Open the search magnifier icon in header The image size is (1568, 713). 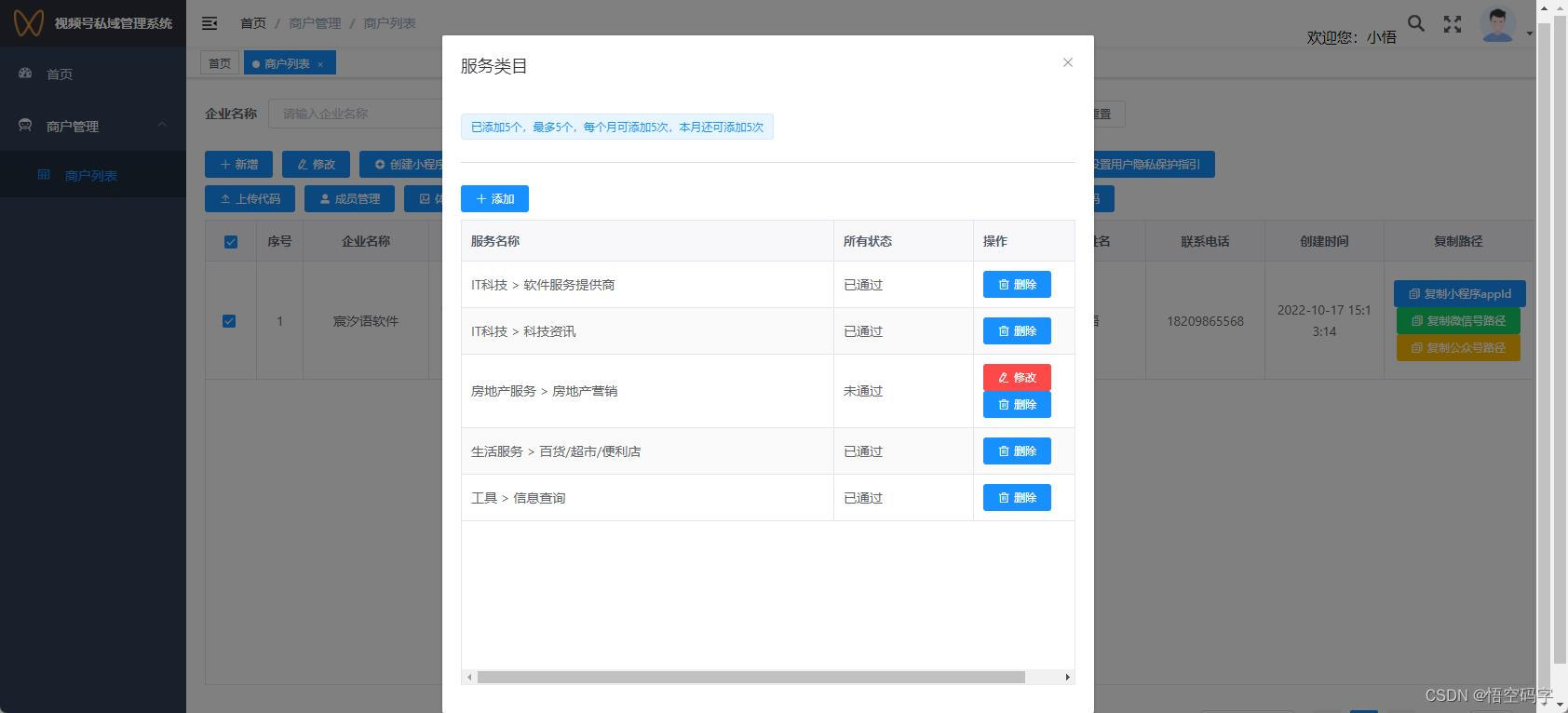click(1415, 24)
